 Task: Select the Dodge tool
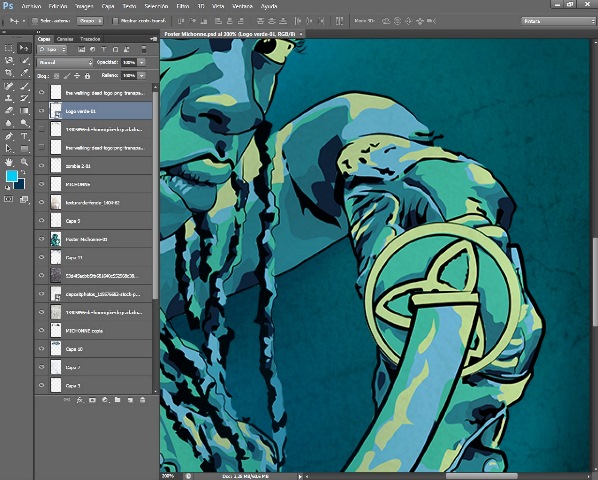[24, 123]
